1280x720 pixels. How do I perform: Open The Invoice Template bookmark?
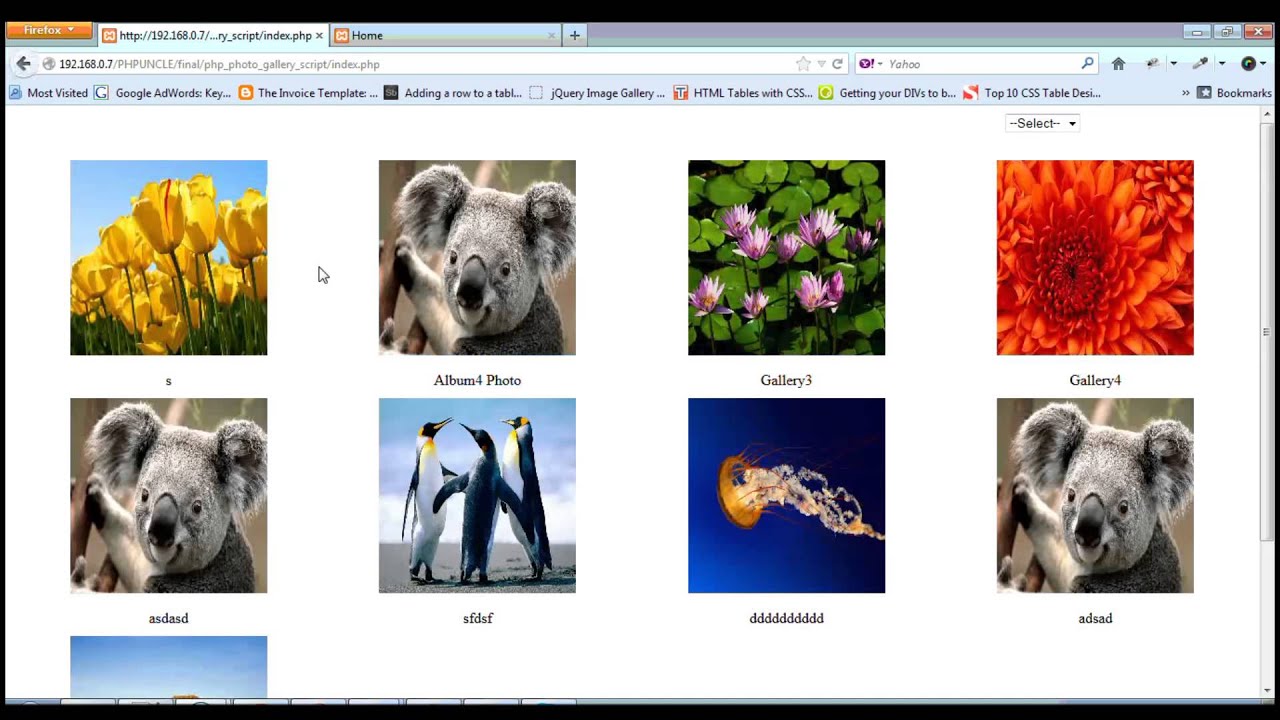pos(308,93)
